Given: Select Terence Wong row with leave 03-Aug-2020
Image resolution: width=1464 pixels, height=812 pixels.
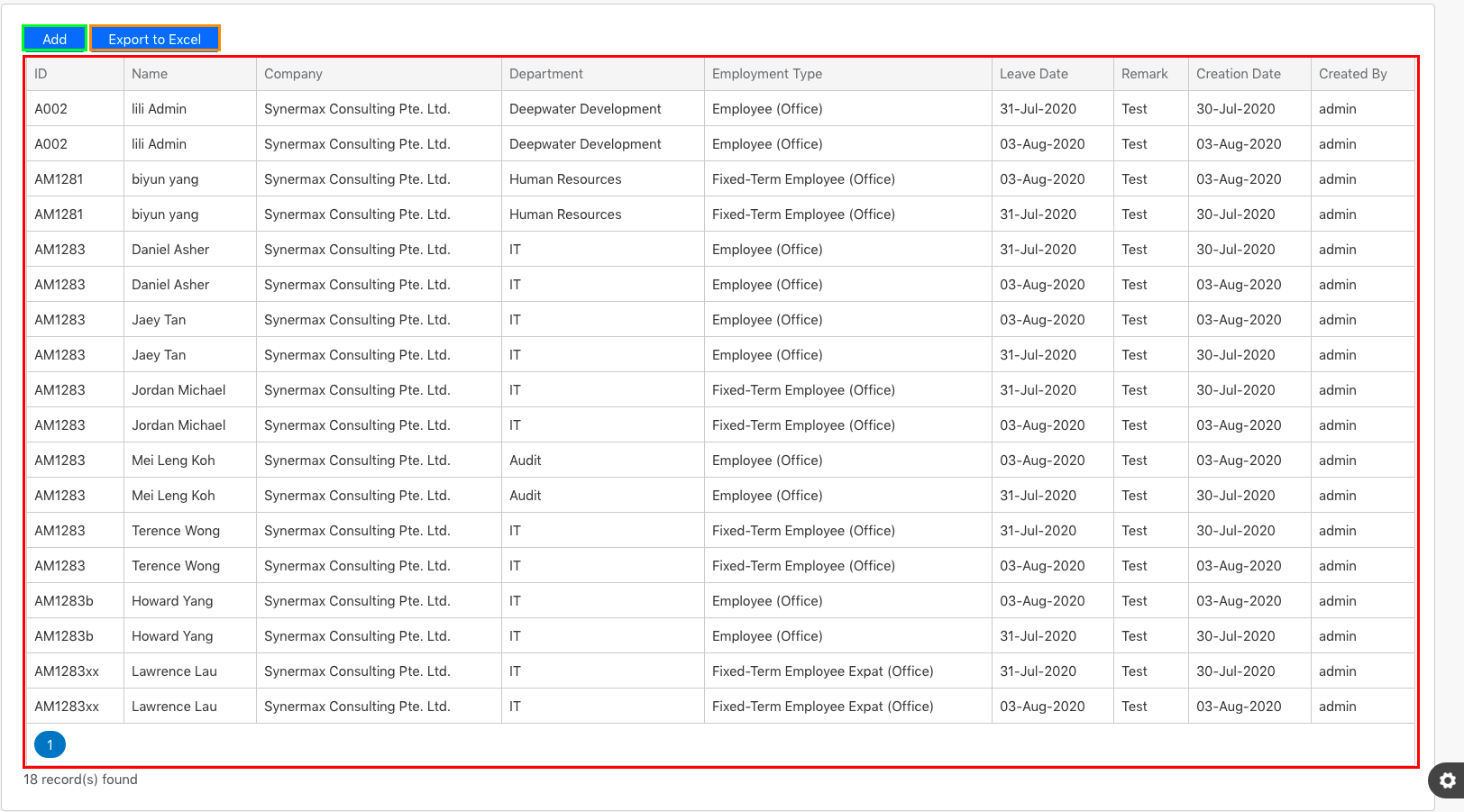Looking at the screenshot, I should pyautogui.click(x=720, y=566).
